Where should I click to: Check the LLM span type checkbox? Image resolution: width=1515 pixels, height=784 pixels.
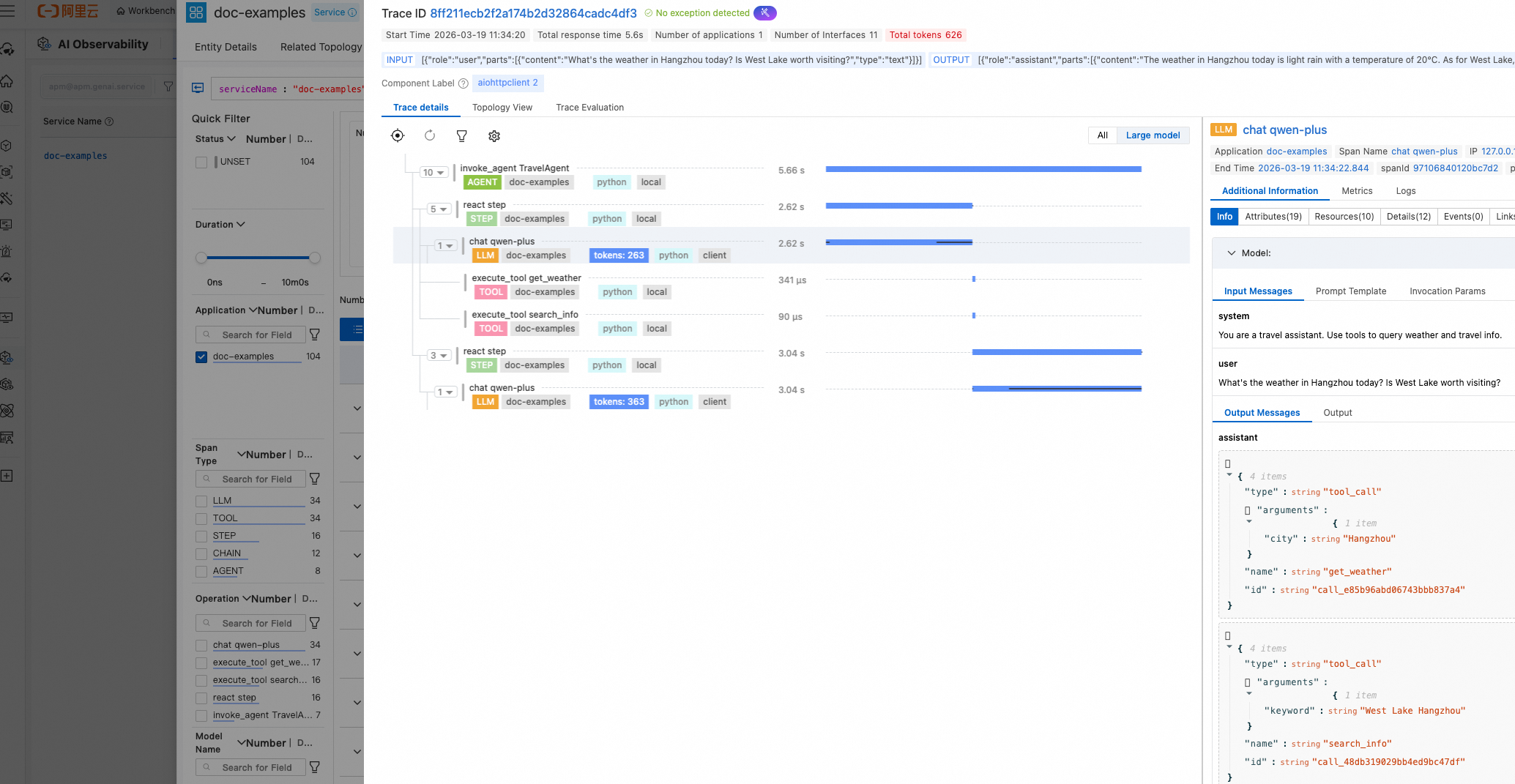pos(201,501)
